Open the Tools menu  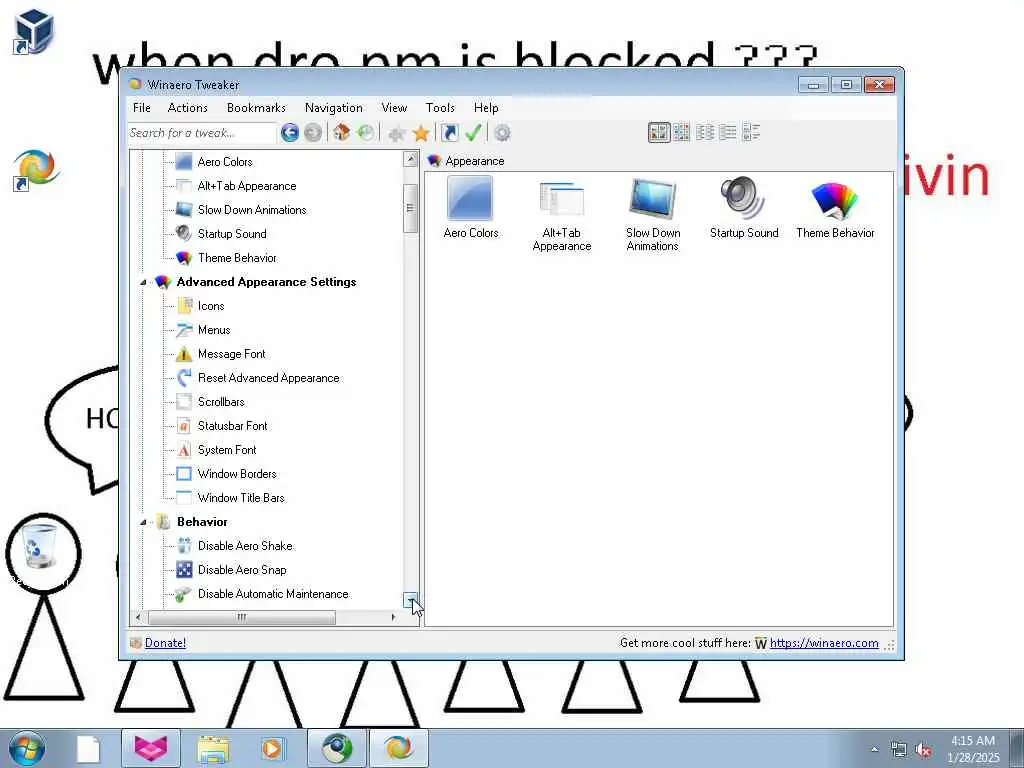tap(440, 108)
